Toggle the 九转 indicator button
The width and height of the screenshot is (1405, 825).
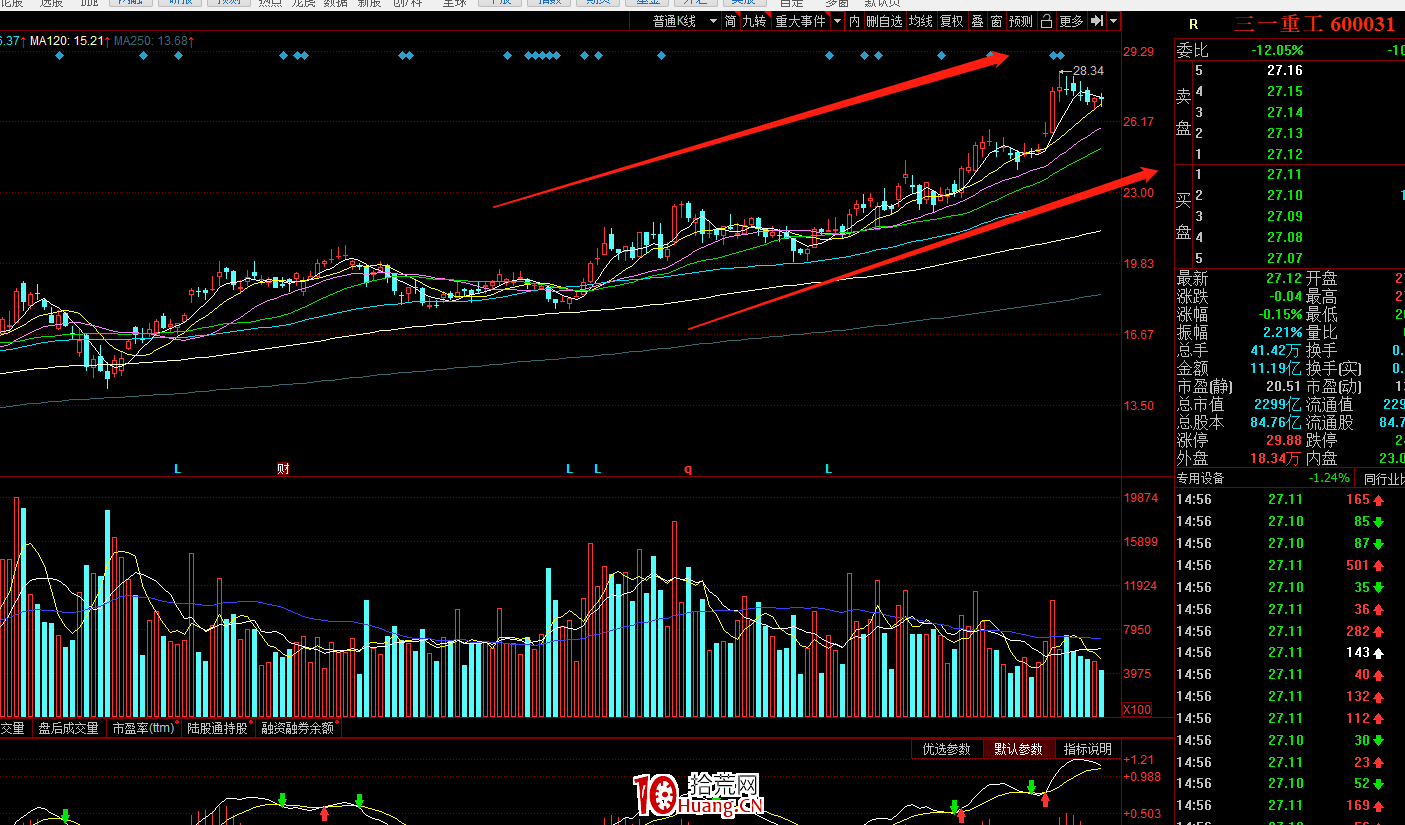pyautogui.click(x=754, y=21)
